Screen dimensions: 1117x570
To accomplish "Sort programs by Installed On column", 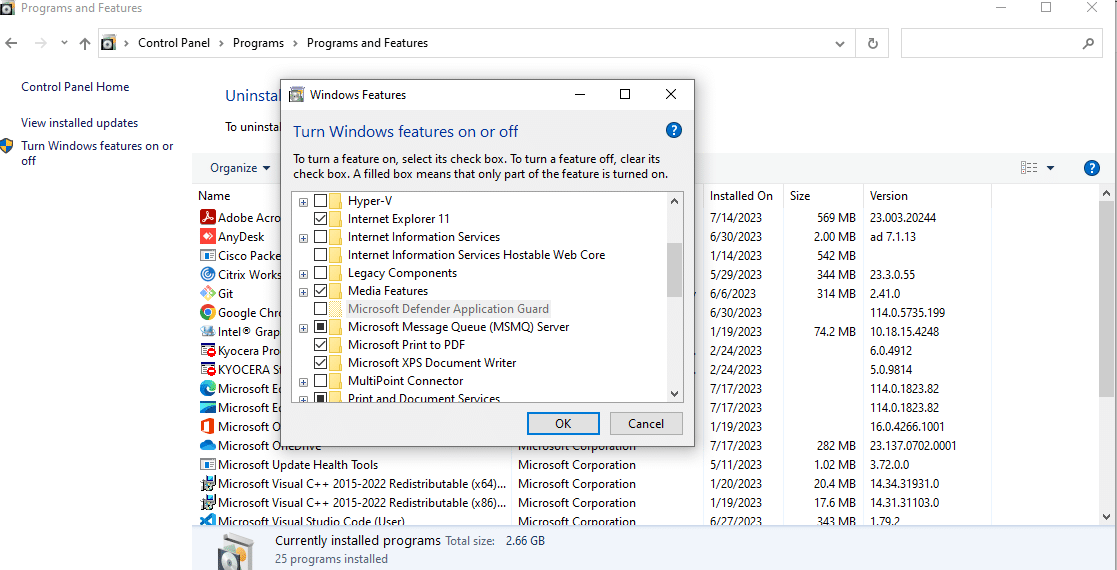I will [x=742, y=195].
